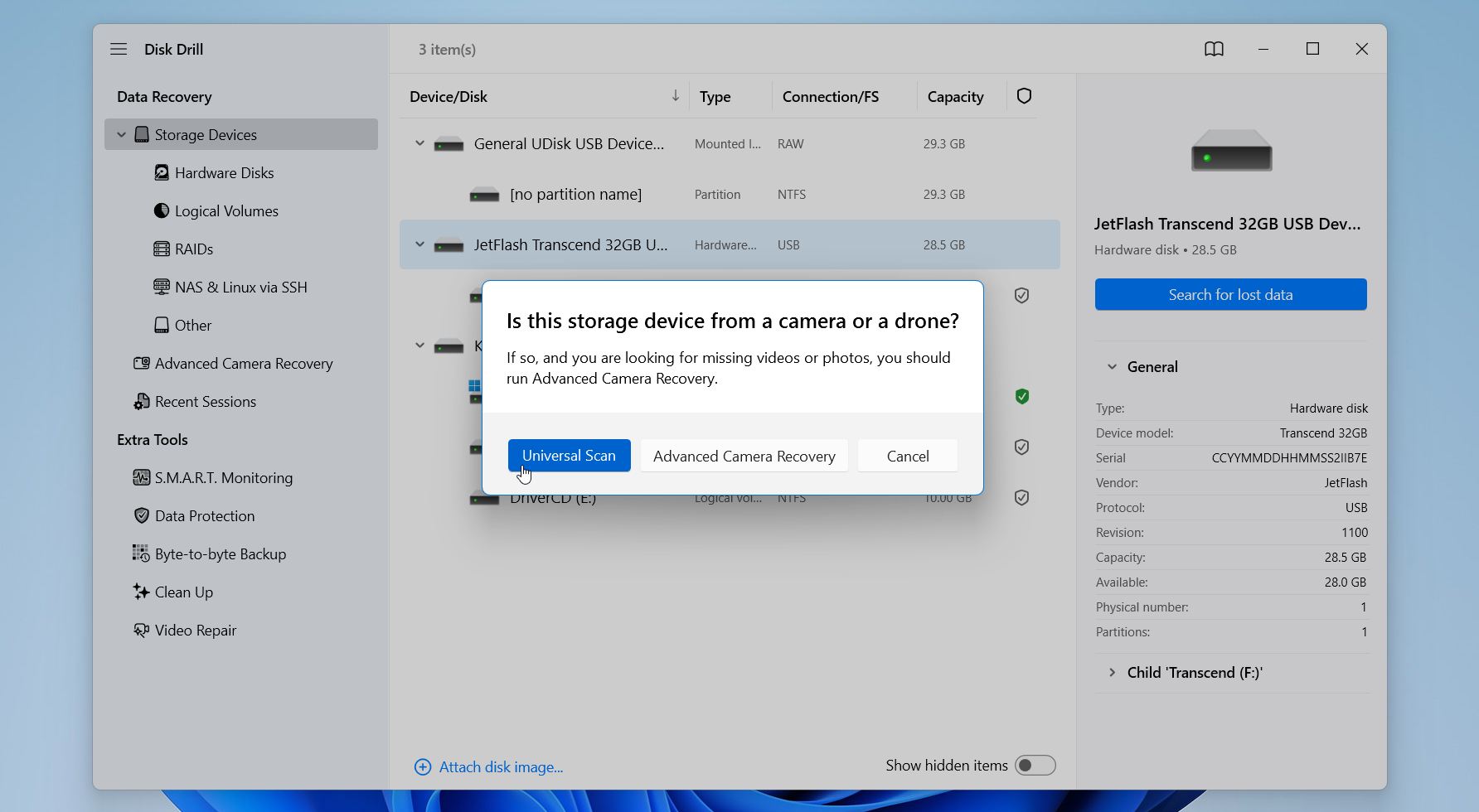This screenshot has width=1479, height=812.
Task: Click the plus icon beside Attach disk image
Action: click(423, 767)
